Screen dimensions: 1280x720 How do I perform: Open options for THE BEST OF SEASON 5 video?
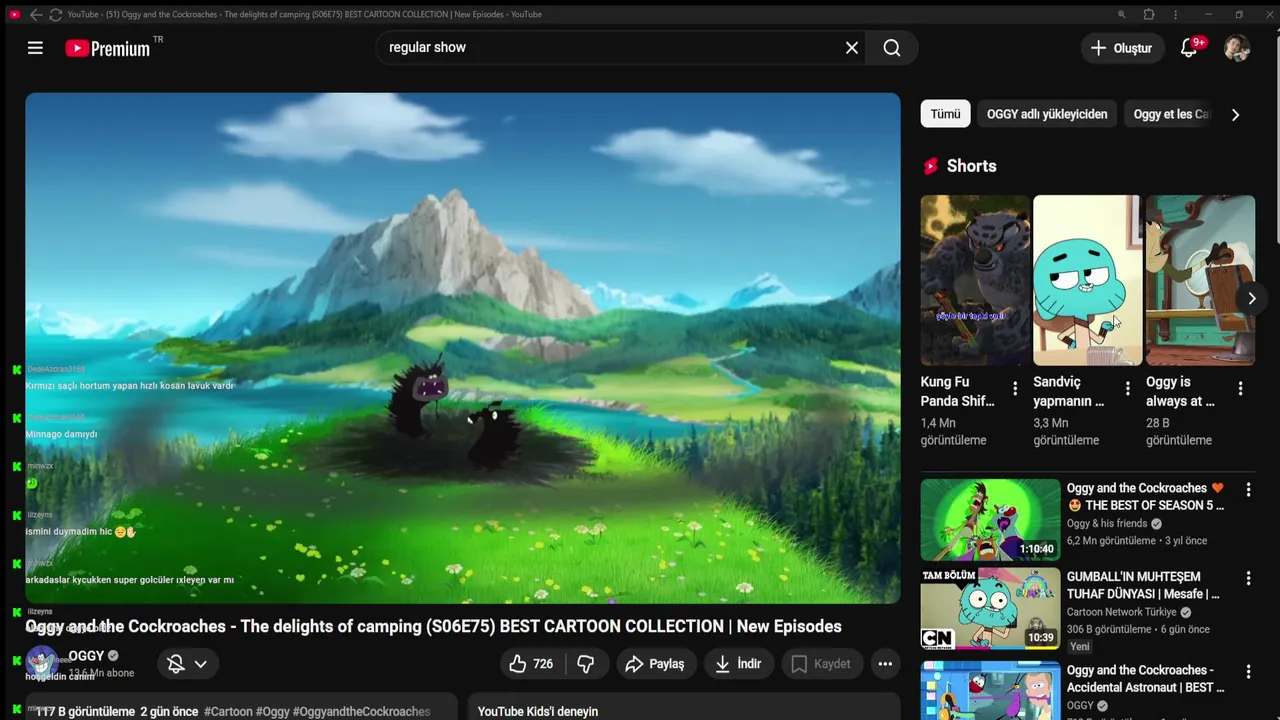tap(1248, 490)
